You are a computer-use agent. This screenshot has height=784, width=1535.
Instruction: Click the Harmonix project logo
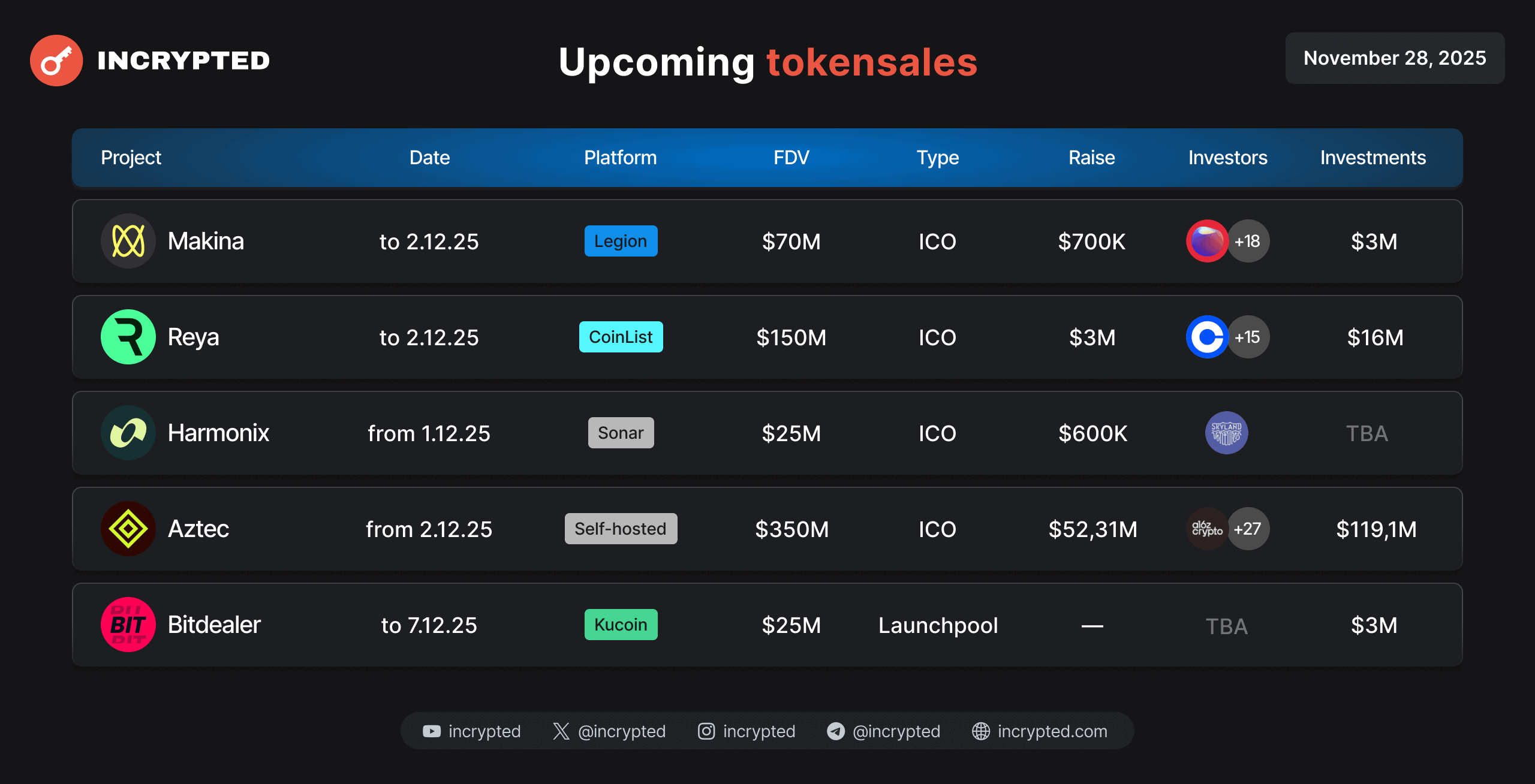pos(128,433)
